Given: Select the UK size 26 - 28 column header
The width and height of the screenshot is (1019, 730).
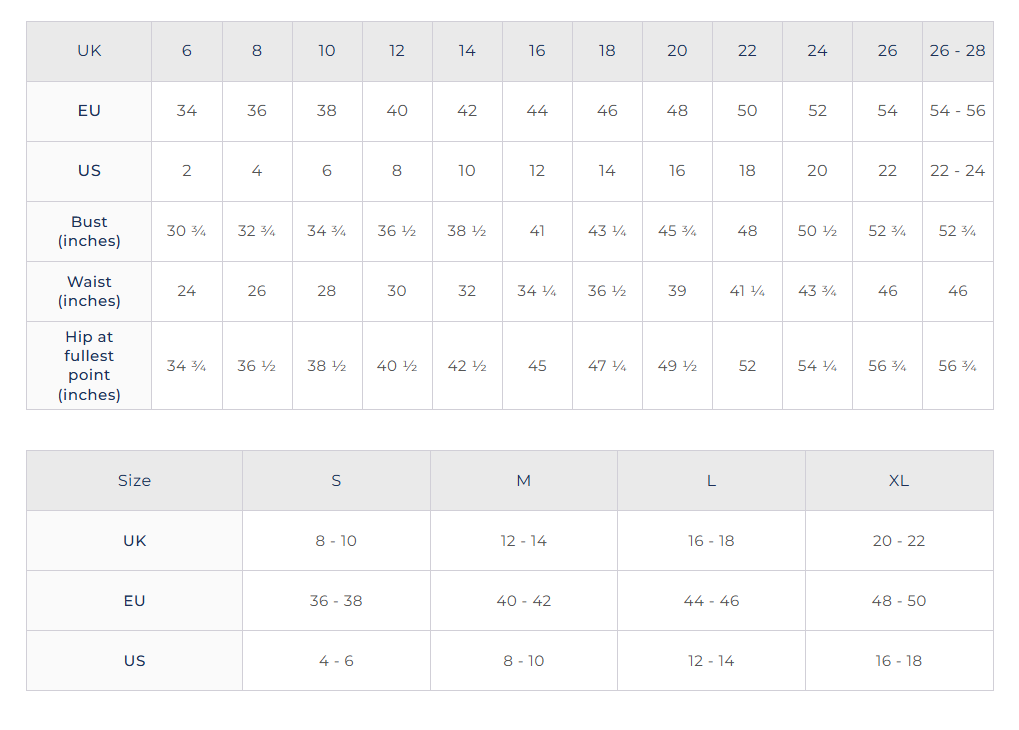Looking at the screenshot, I should click(x=957, y=51).
